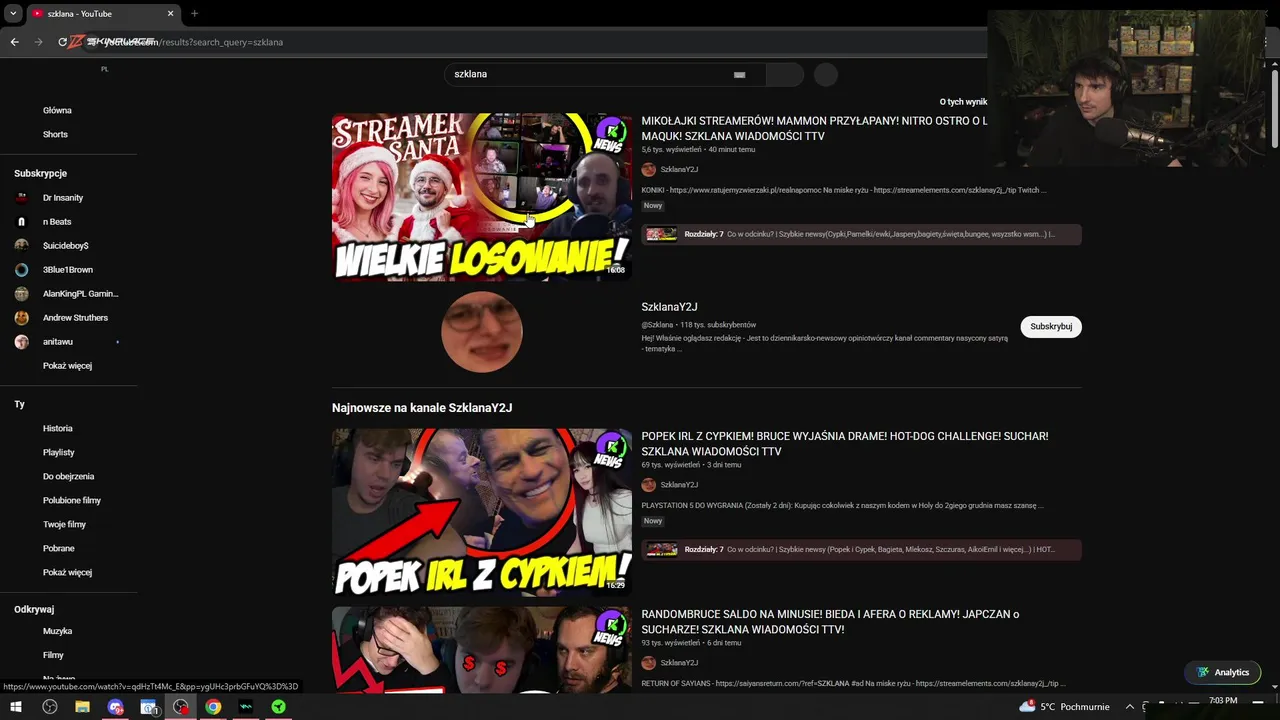The image size is (1280, 720).
Task: Open the Windows Start menu
Action: click(x=16, y=707)
